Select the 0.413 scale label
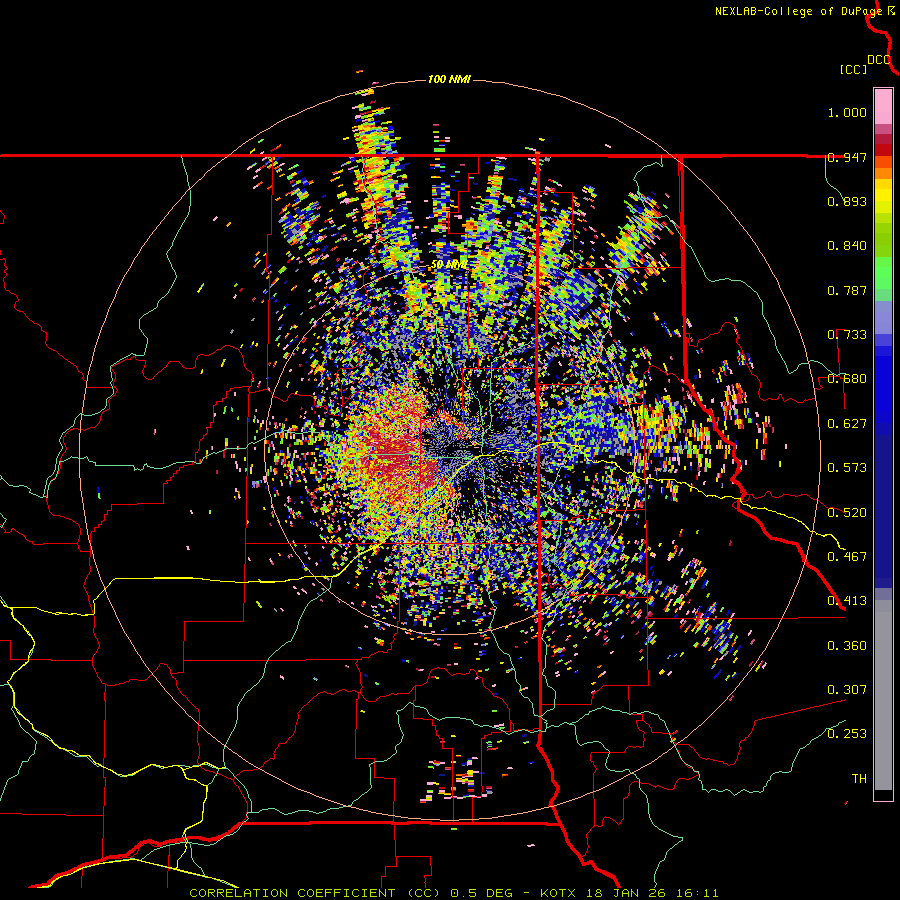Image resolution: width=900 pixels, height=900 pixels. click(x=847, y=601)
